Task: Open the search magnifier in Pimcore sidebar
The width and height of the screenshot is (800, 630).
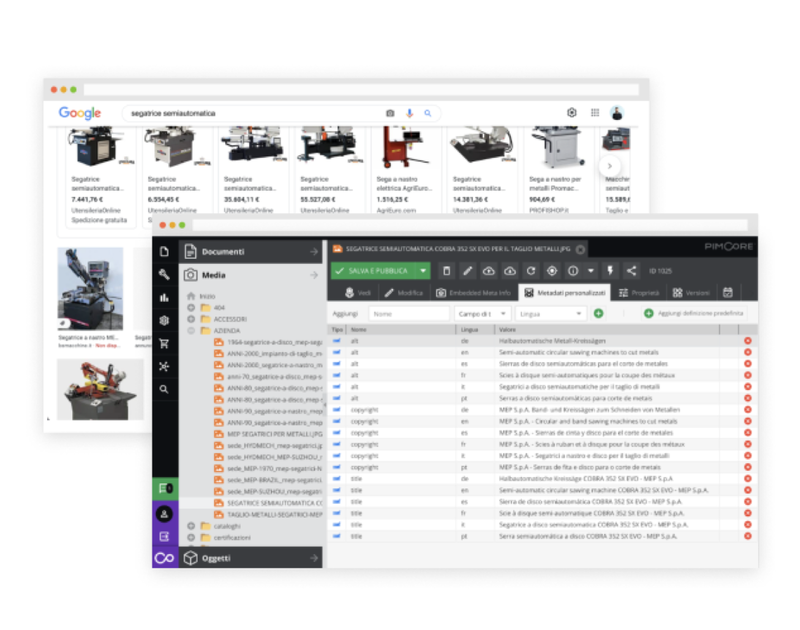Action: (164, 389)
